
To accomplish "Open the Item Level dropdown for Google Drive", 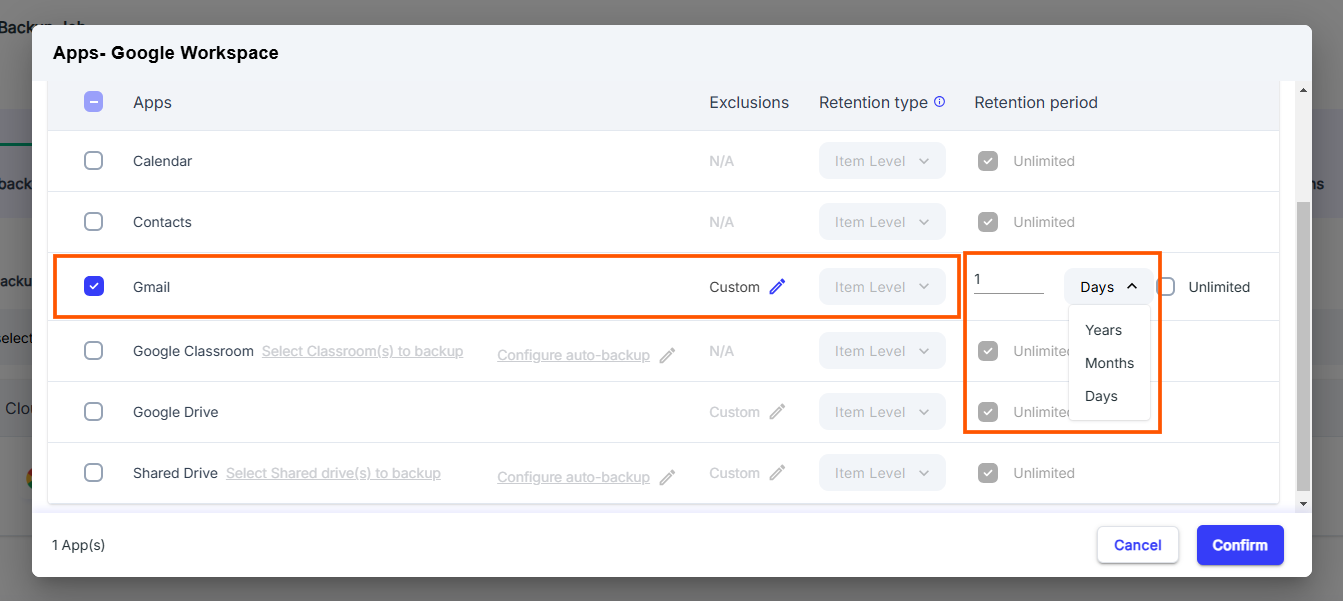I will (882, 412).
